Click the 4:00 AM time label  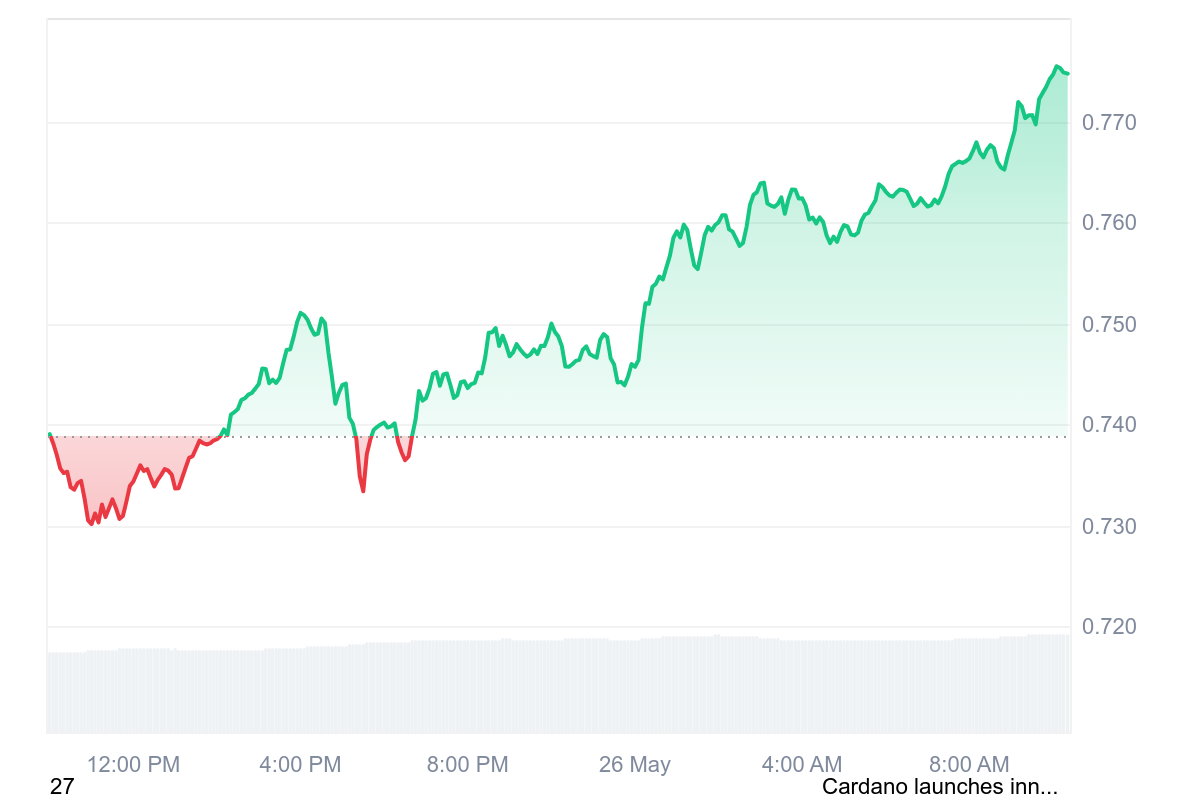tap(802, 765)
